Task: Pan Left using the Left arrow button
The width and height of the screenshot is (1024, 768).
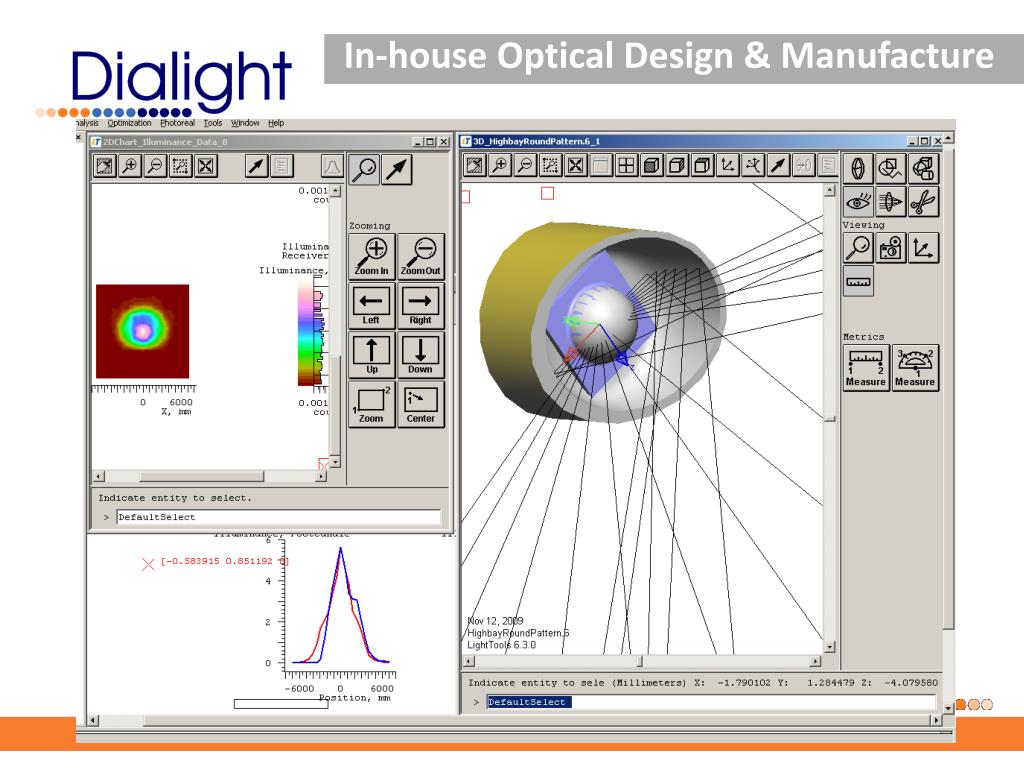Action: (x=372, y=306)
